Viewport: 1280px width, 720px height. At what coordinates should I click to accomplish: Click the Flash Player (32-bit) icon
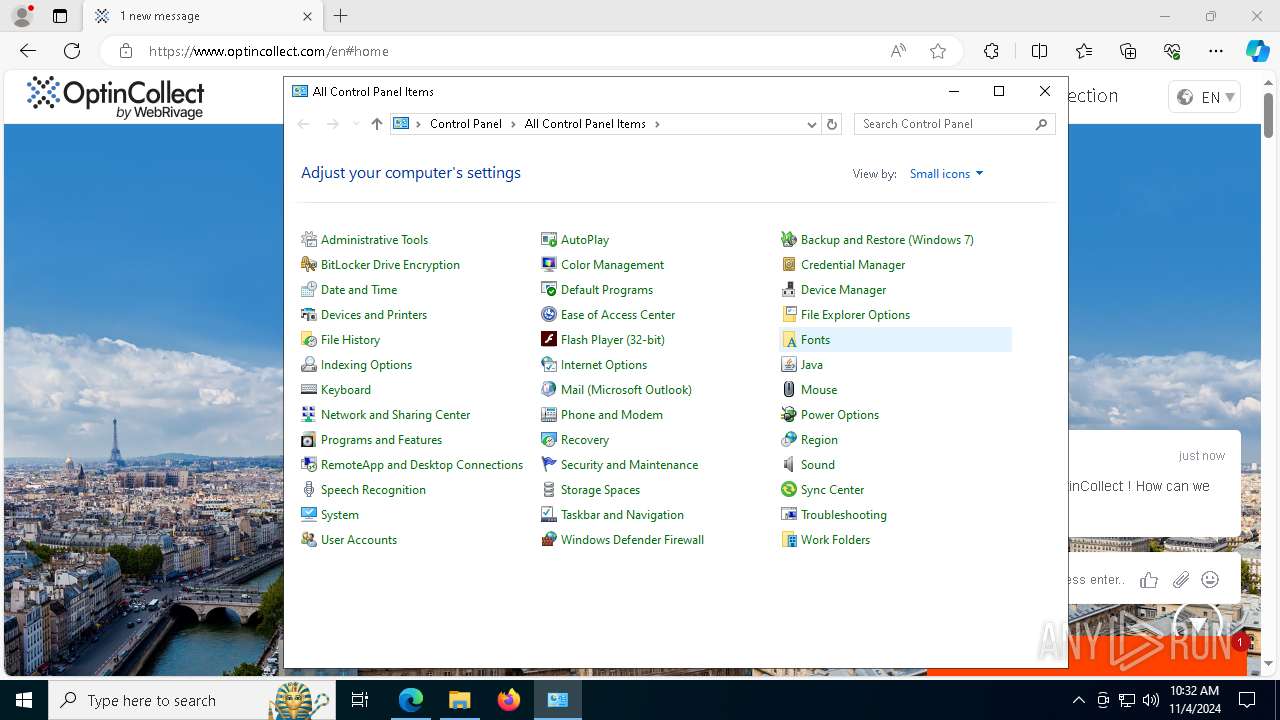point(549,340)
